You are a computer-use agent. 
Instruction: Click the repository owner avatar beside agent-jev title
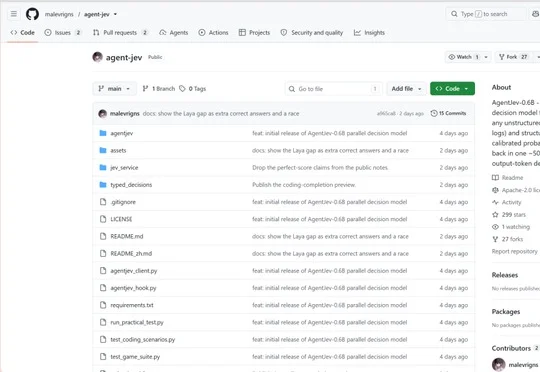(x=97, y=57)
